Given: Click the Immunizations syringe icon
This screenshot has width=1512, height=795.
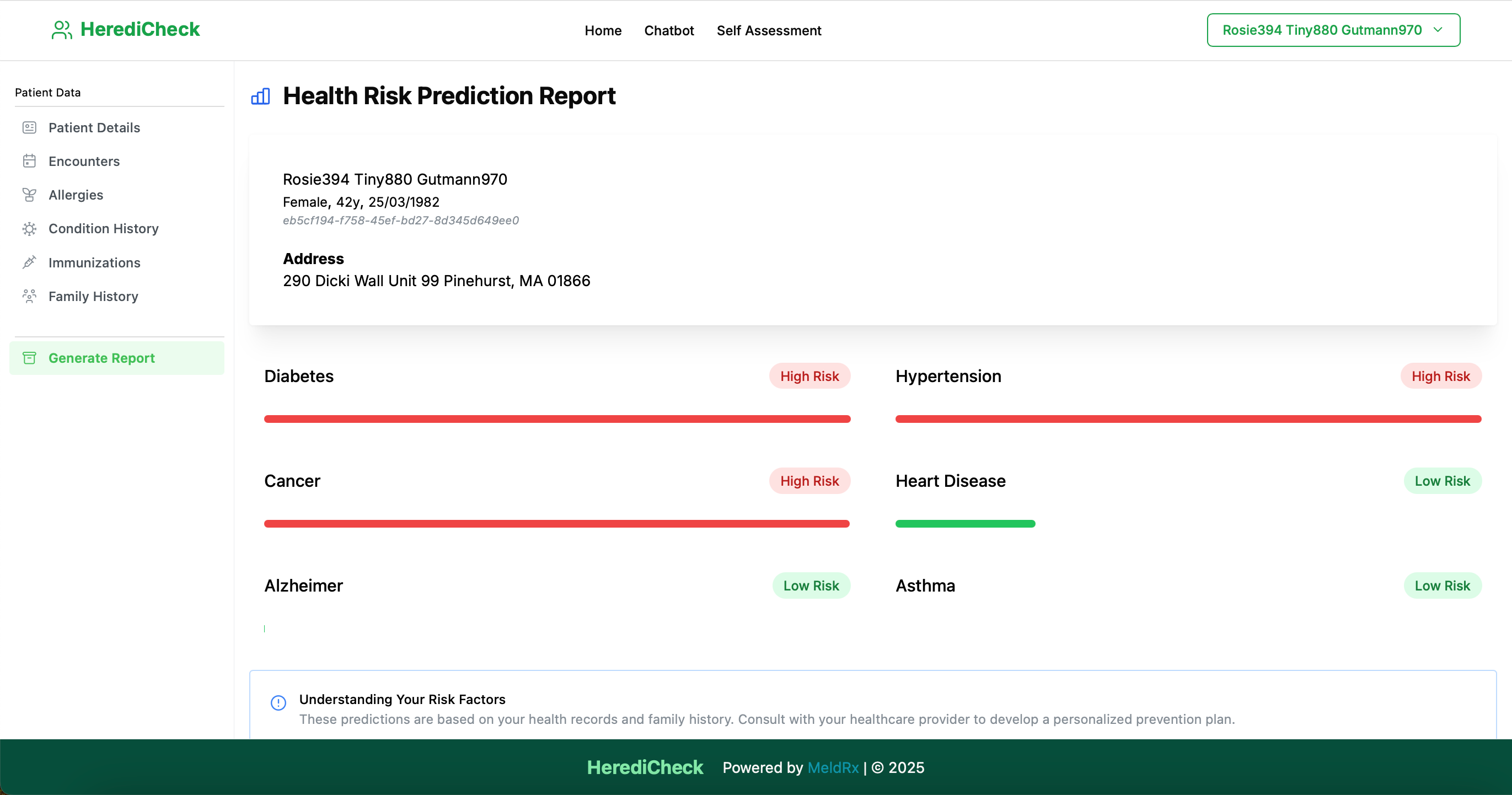Looking at the screenshot, I should [29, 262].
